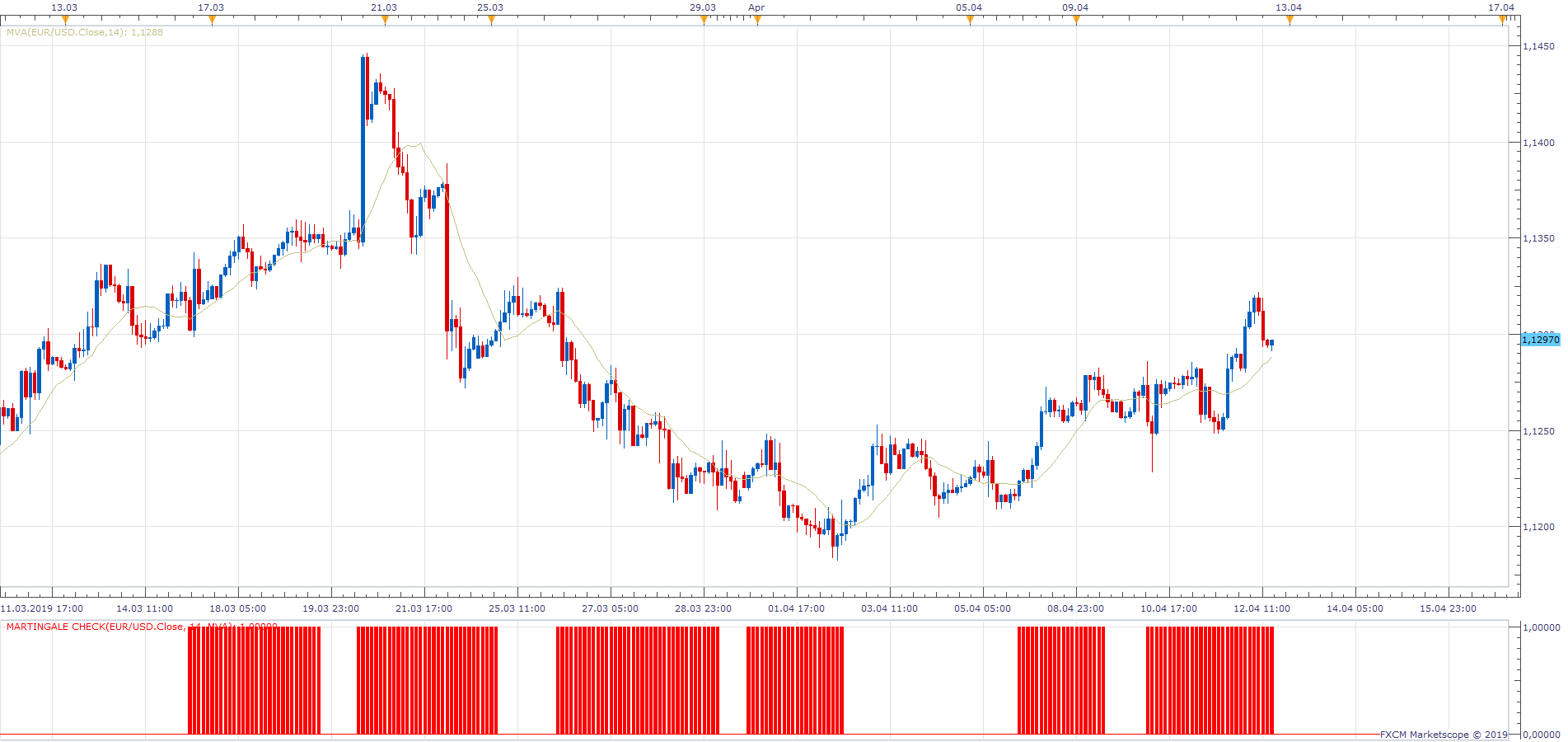This screenshot has width=1568, height=742.
Task: Click the orange marker under 21.03
Action: (385, 21)
